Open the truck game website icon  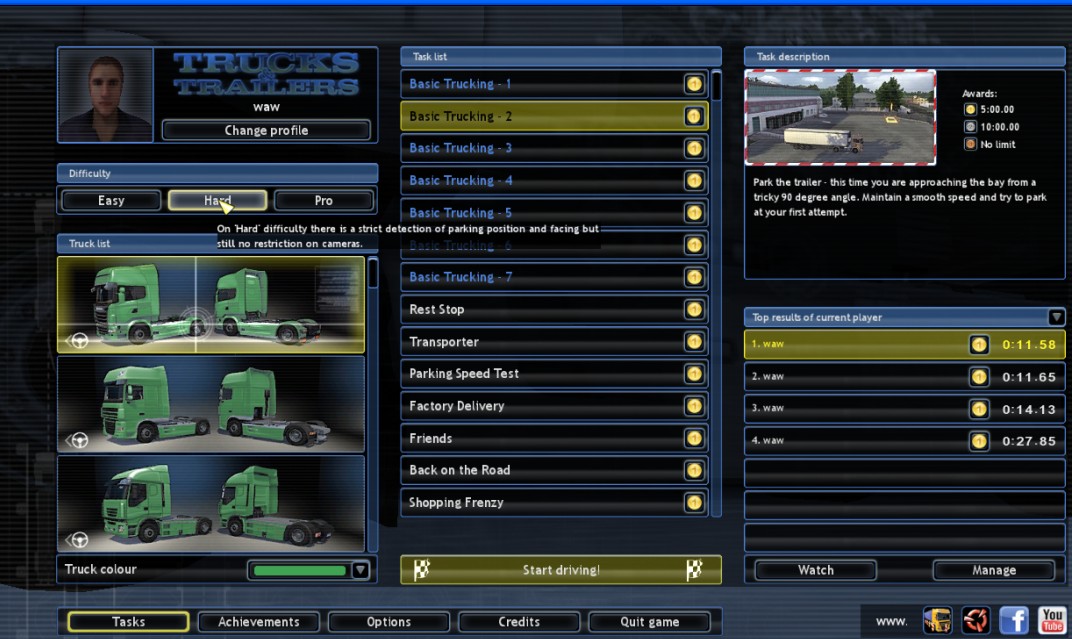point(937,621)
